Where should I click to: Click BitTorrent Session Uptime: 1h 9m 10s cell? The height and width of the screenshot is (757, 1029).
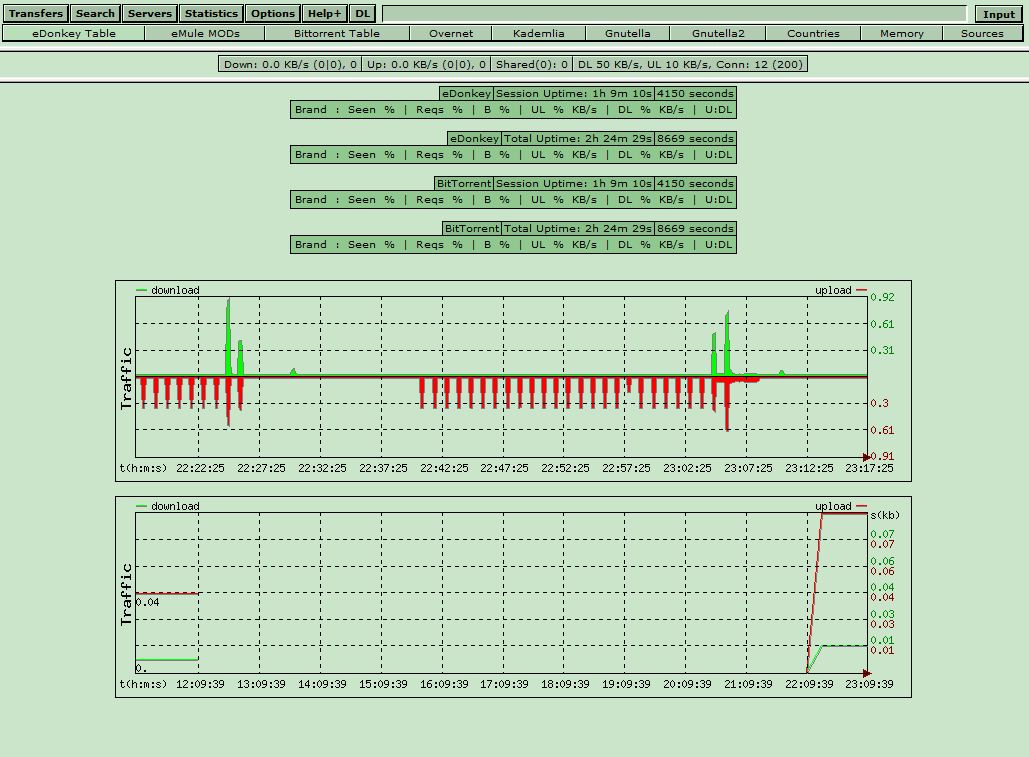(574, 184)
